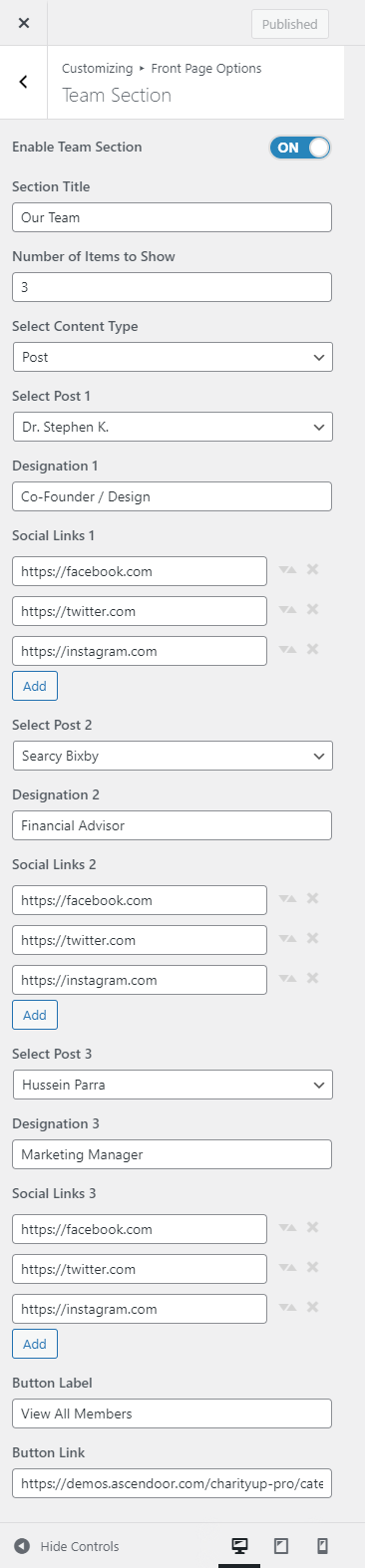Switch to mobile preview icon

coord(322,1546)
